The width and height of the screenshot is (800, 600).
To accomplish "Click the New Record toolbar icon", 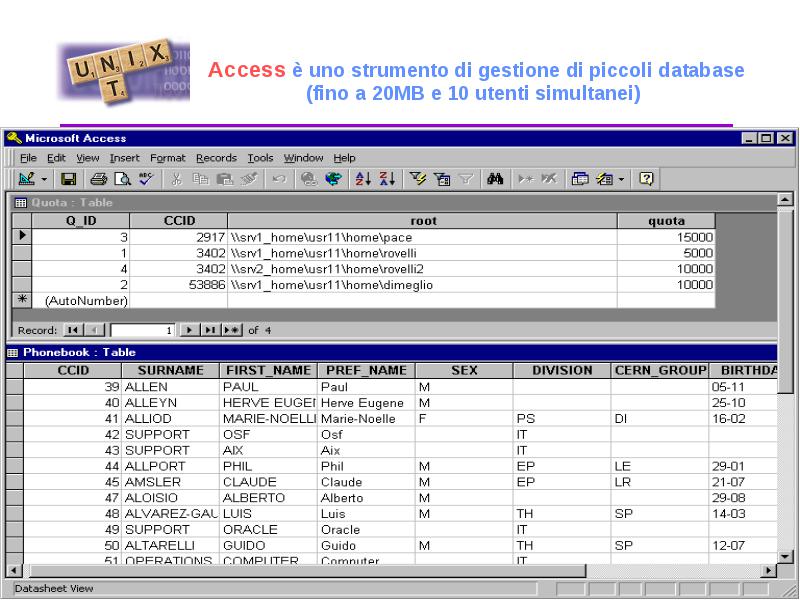I will click(x=526, y=179).
